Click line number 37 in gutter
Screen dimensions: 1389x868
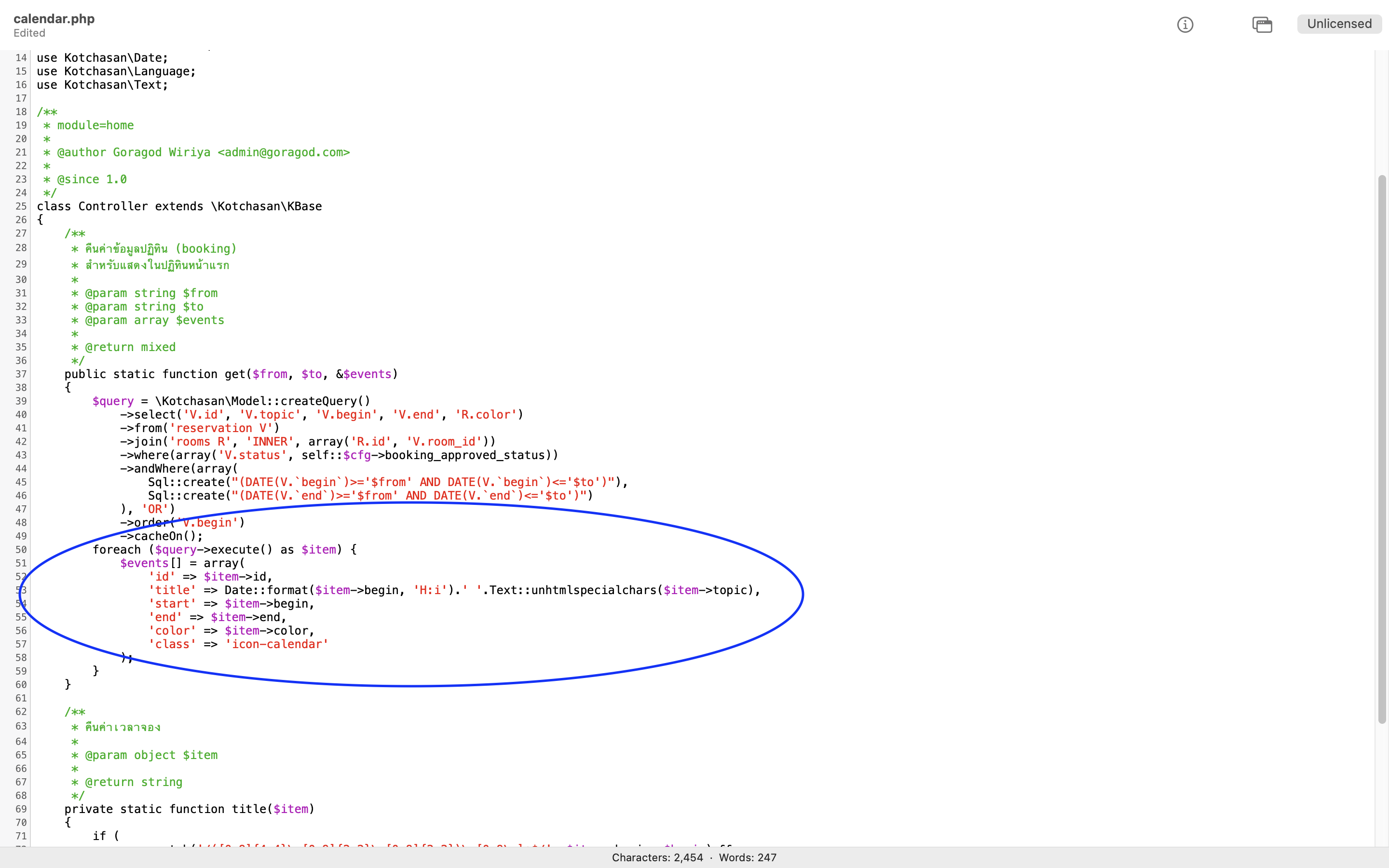click(x=21, y=374)
